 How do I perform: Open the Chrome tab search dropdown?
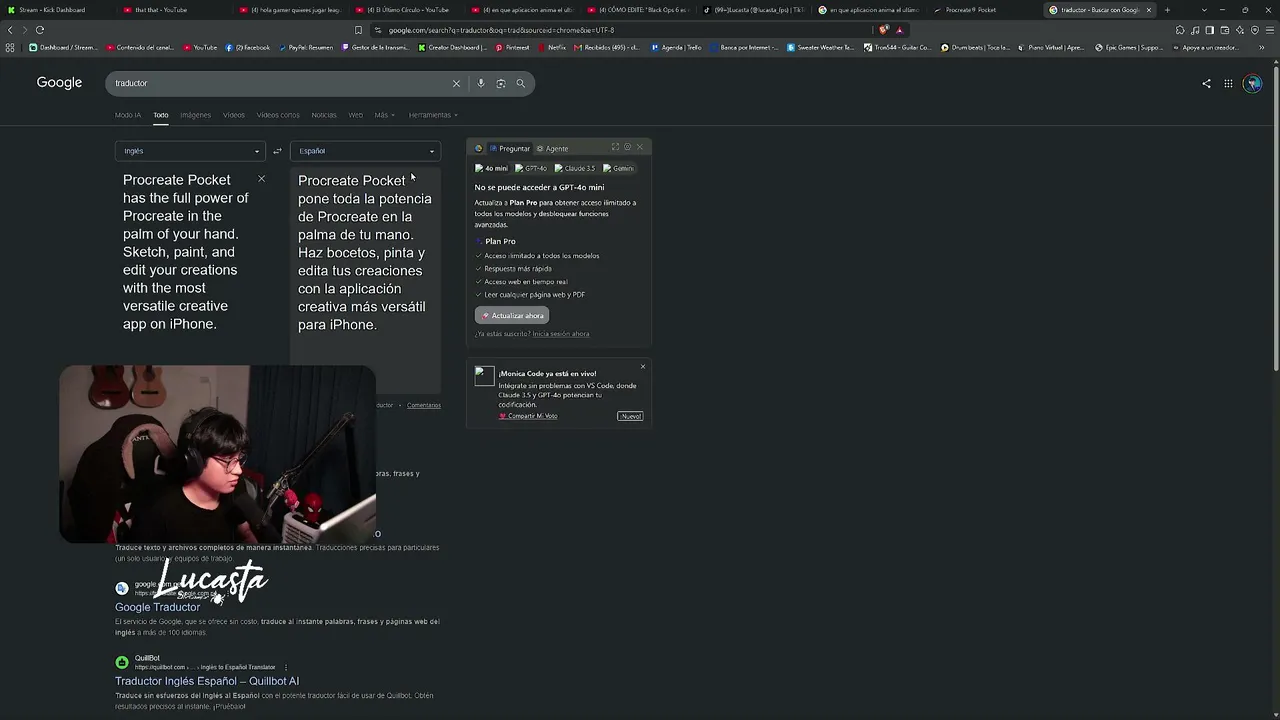pos(1206,10)
